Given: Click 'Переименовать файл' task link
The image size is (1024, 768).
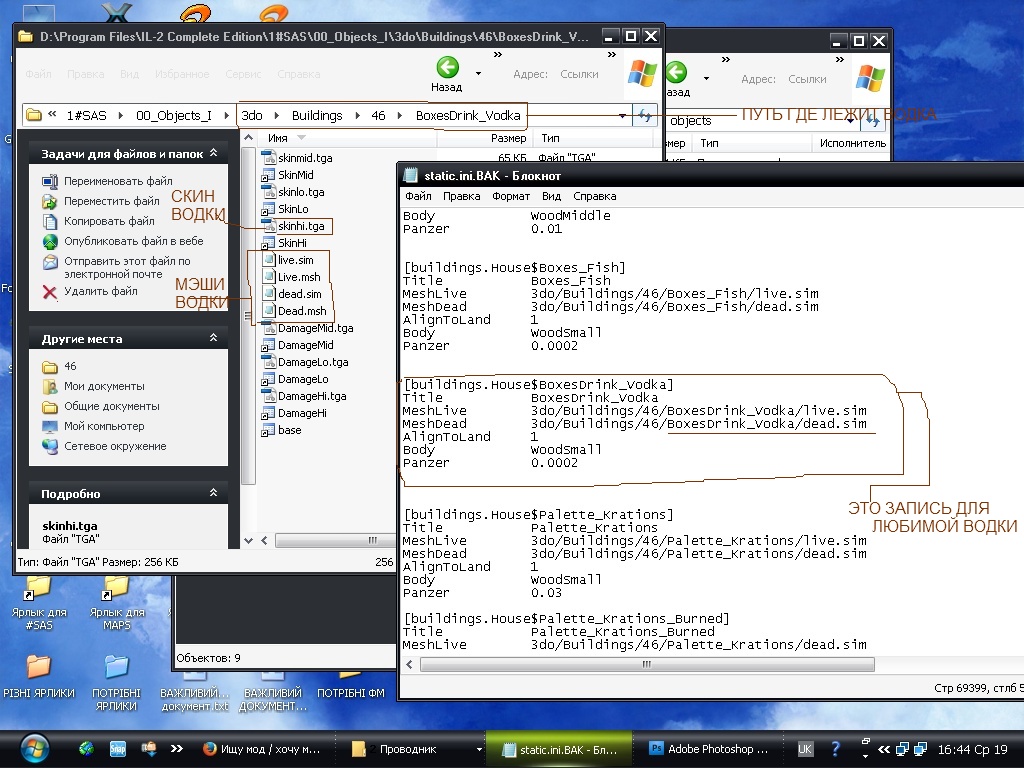Looking at the screenshot, I should (118, 181).
